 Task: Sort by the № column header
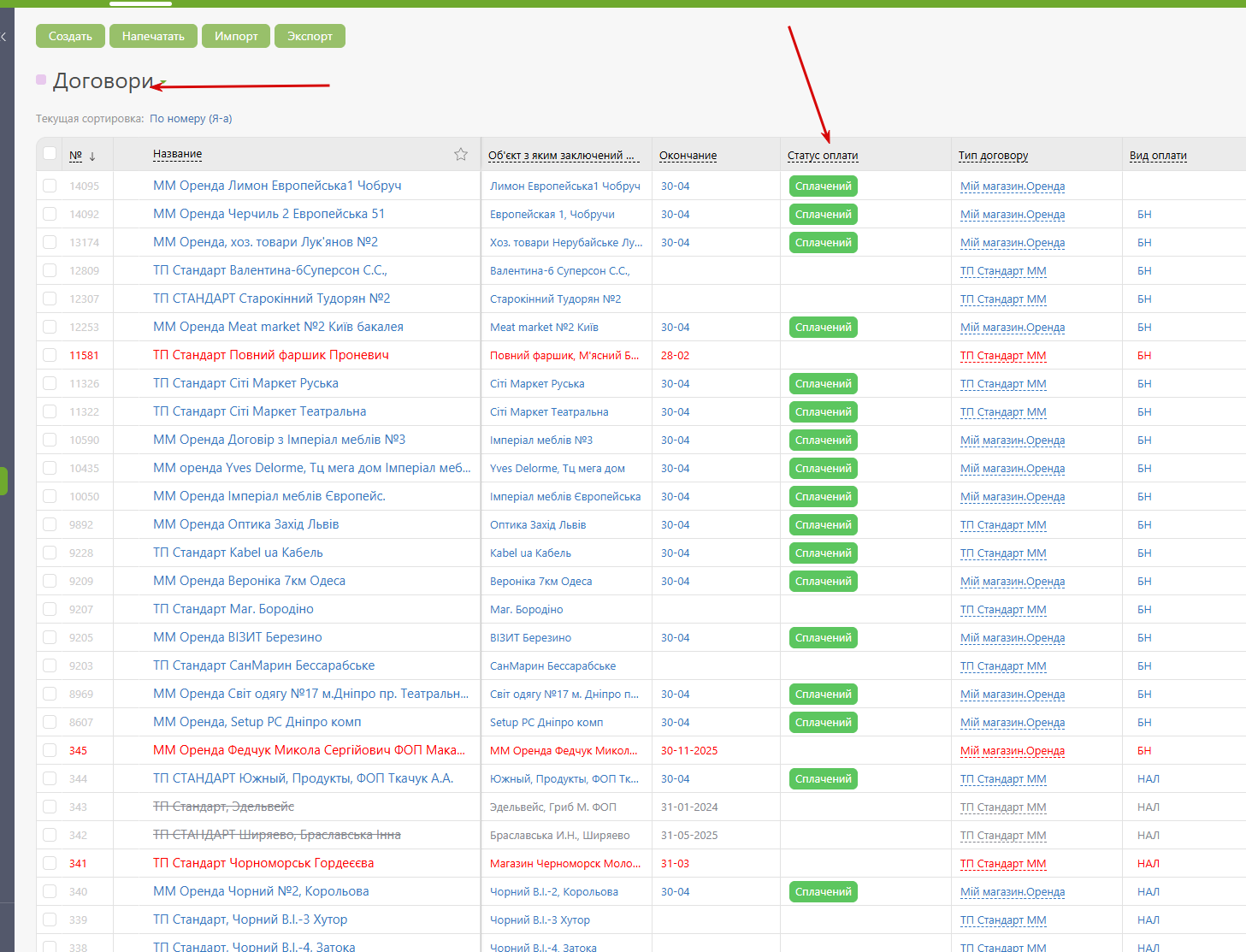(x=75, y=155)
